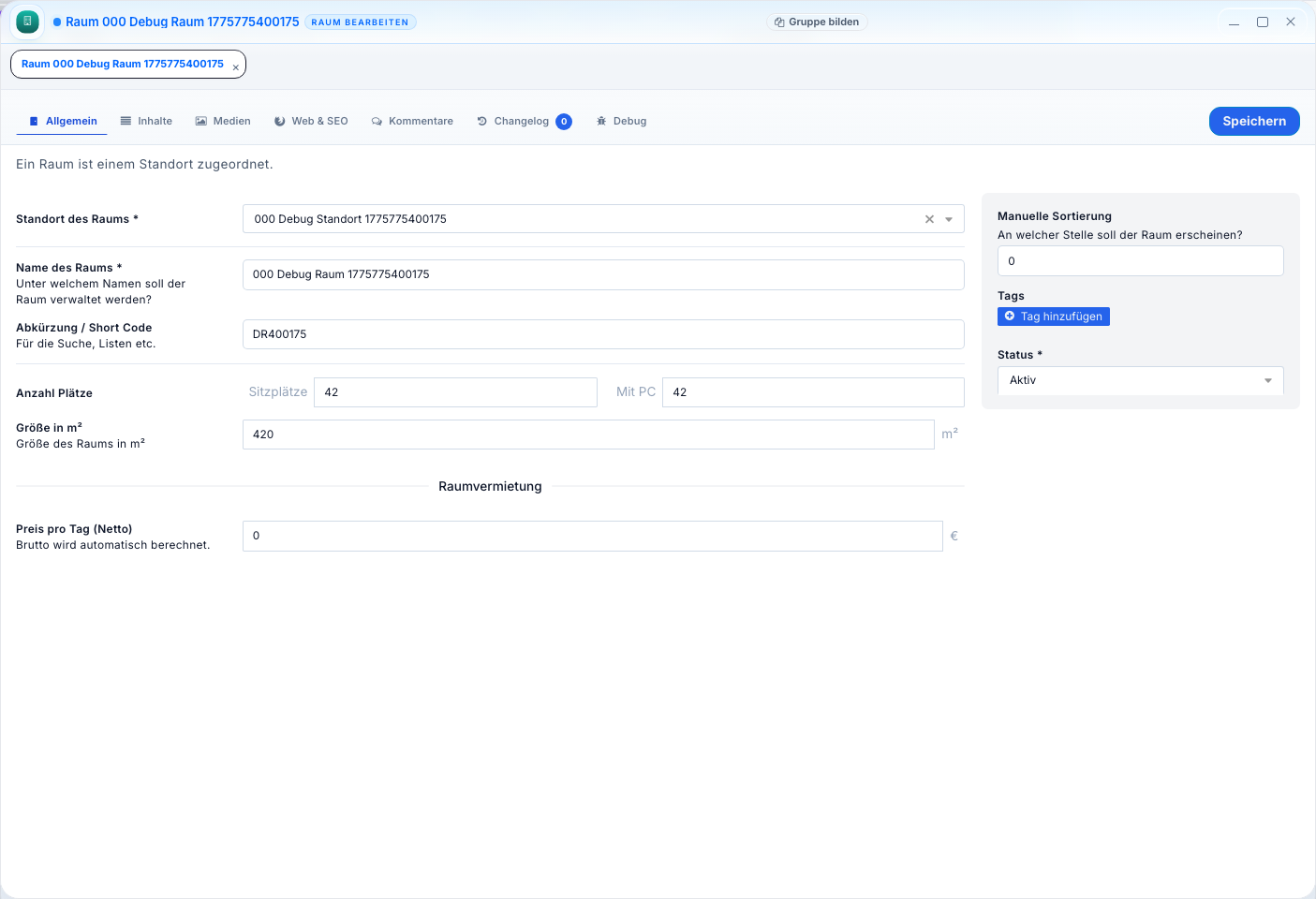Click the Name des Raums input field

pos(602,274)
